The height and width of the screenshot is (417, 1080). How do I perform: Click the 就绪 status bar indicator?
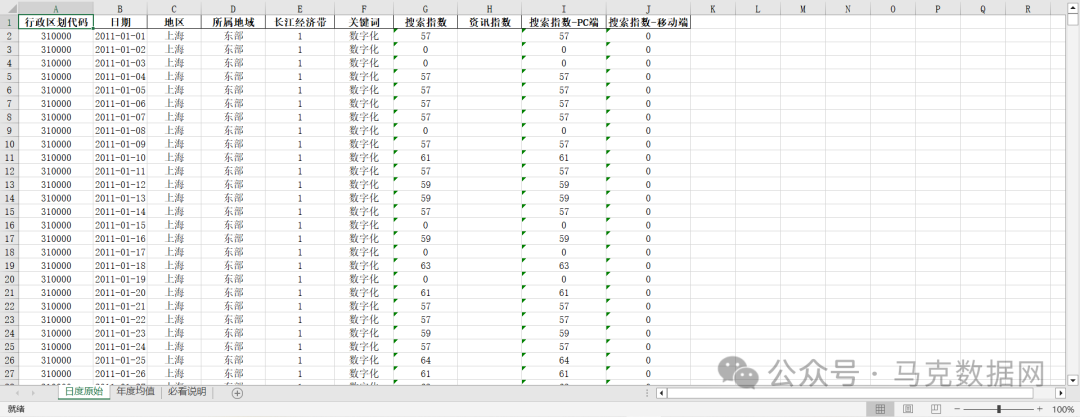tap(15, 409)
